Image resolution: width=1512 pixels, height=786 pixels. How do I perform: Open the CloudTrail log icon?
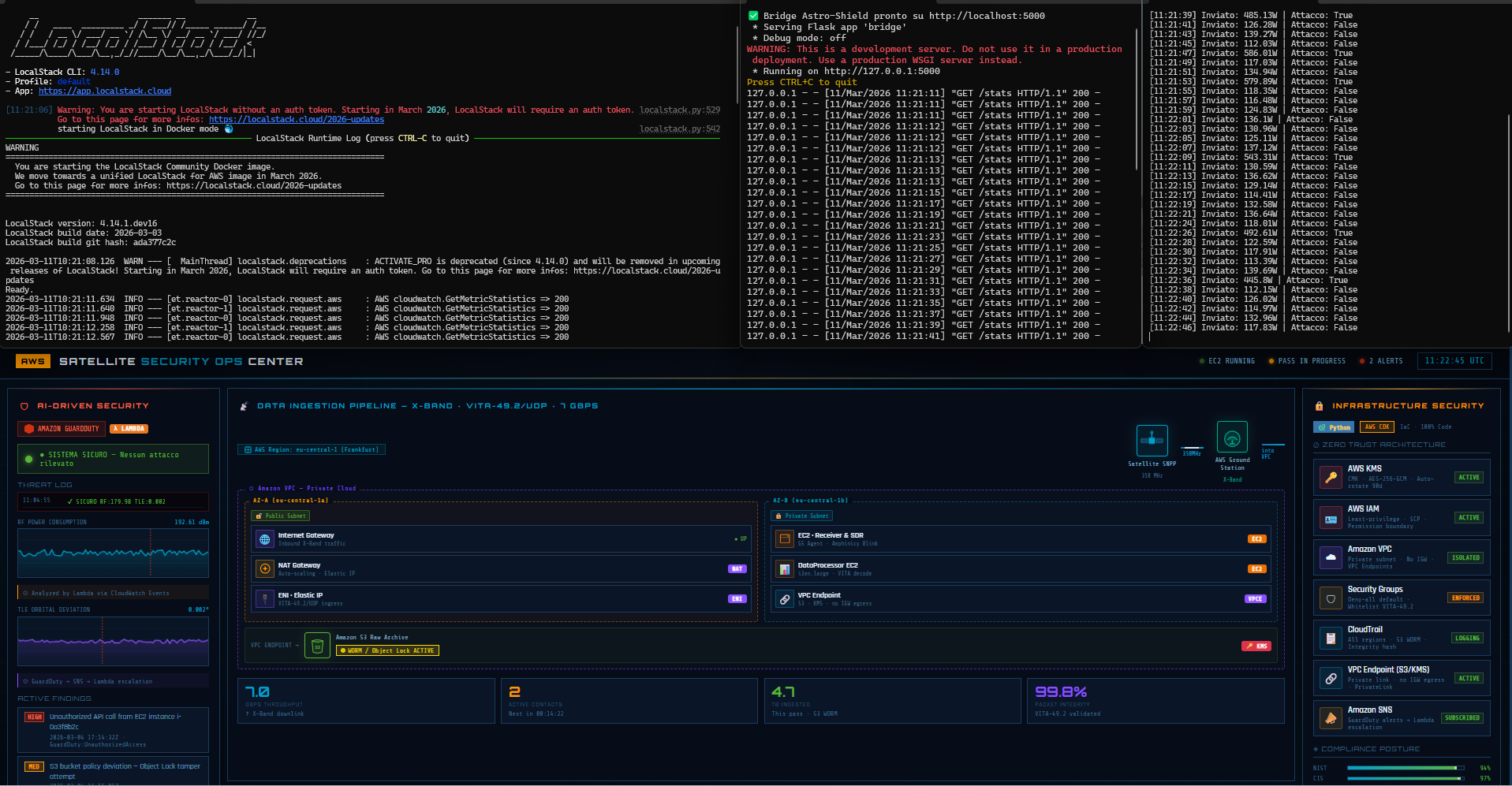(x=1331, y=638)
